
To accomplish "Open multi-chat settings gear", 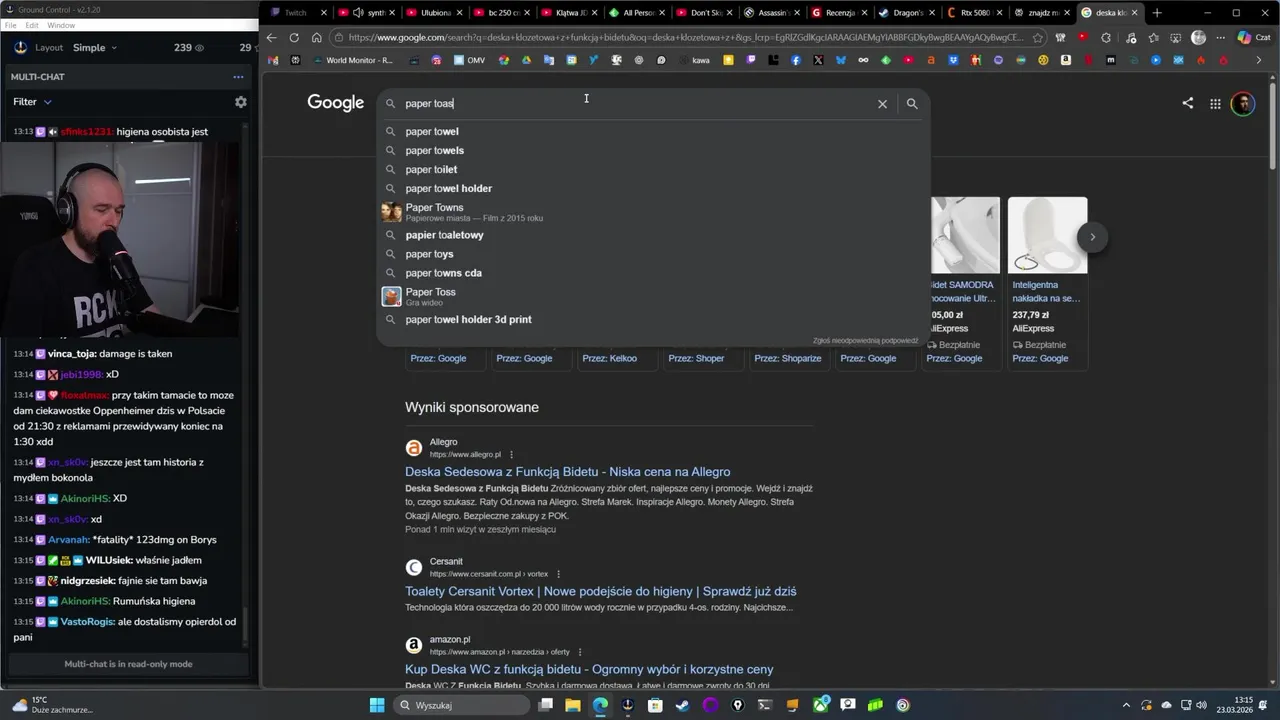I will (x=240, y=102).
